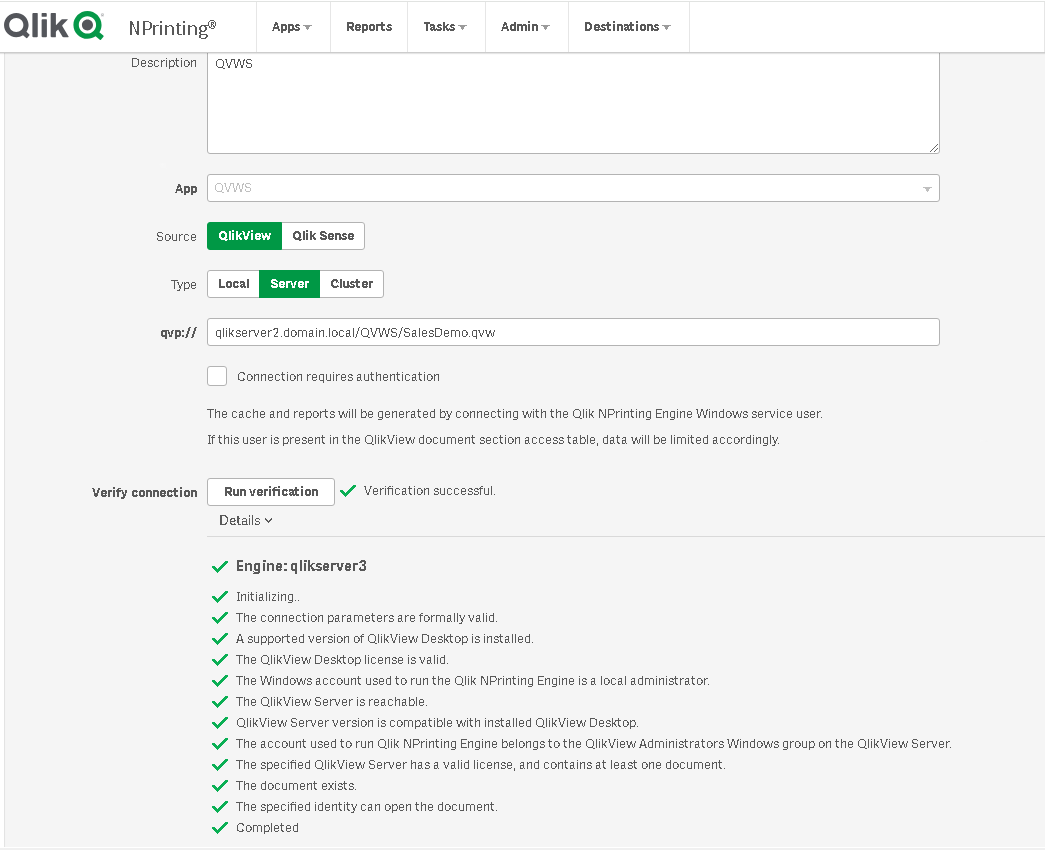Click the checkmark beside QlikView Desktop license is valid

click(x=220, y=660)
